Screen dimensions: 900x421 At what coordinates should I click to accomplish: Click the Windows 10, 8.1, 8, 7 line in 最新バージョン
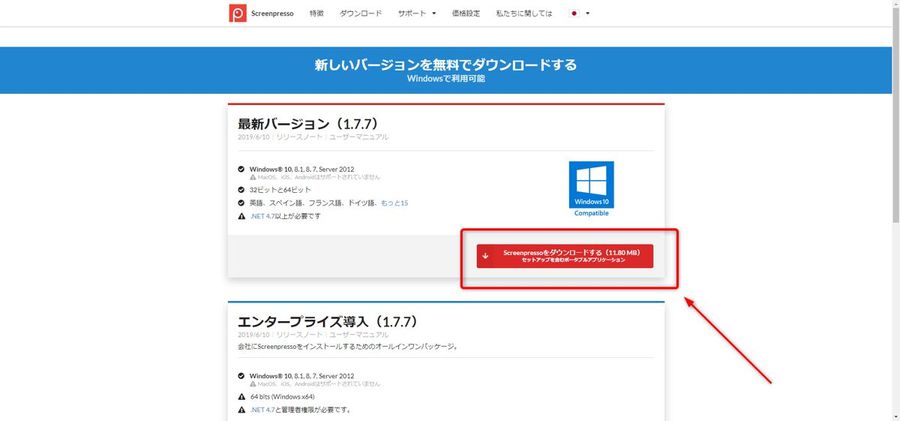click(x=302, y=169)
